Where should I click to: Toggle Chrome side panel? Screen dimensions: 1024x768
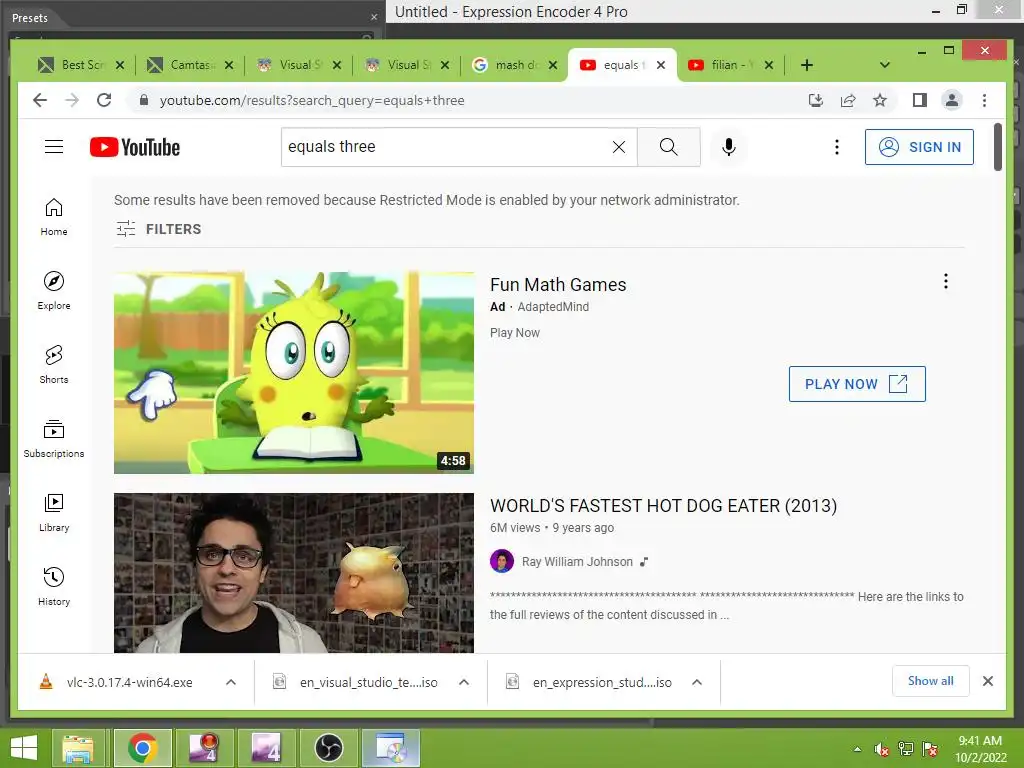920,100
